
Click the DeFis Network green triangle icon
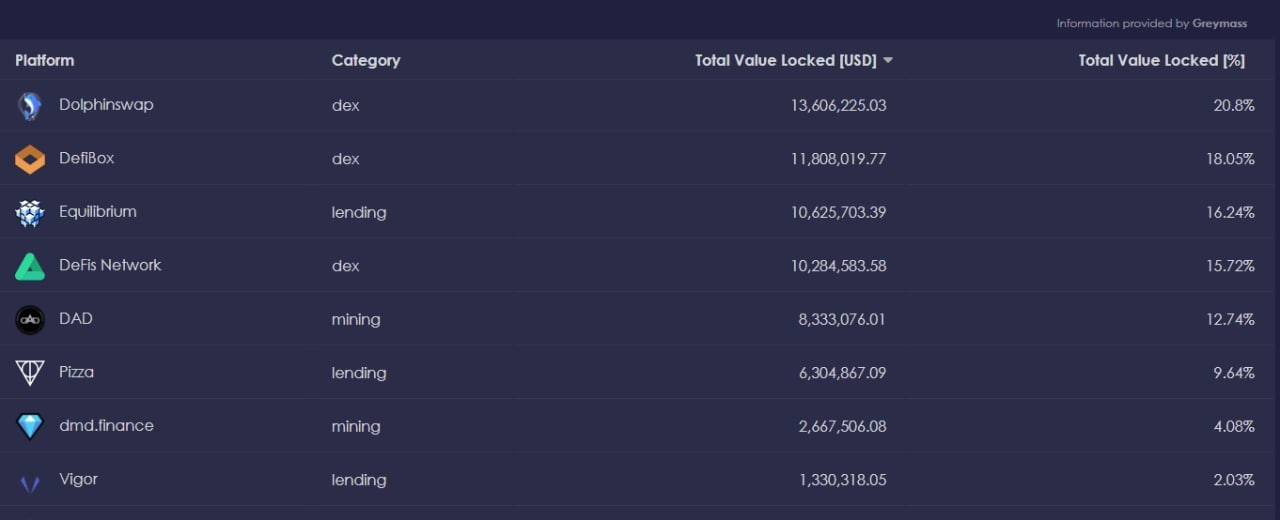[x=30, y=266]
